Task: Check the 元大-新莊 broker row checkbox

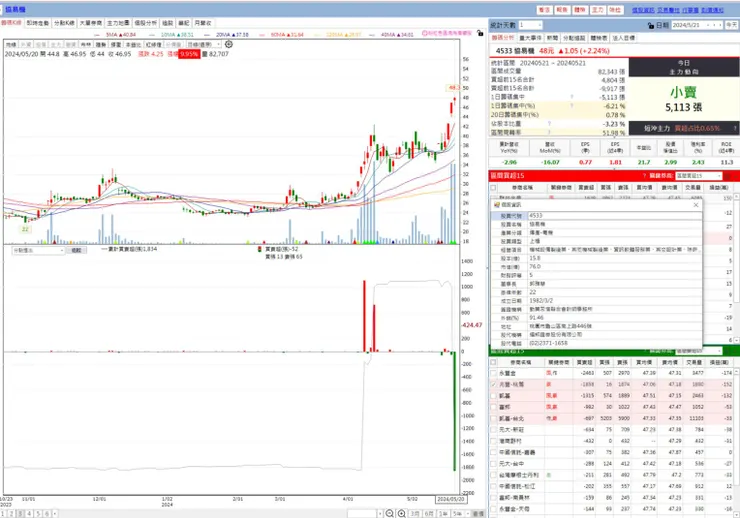Action: click(494, 430)
